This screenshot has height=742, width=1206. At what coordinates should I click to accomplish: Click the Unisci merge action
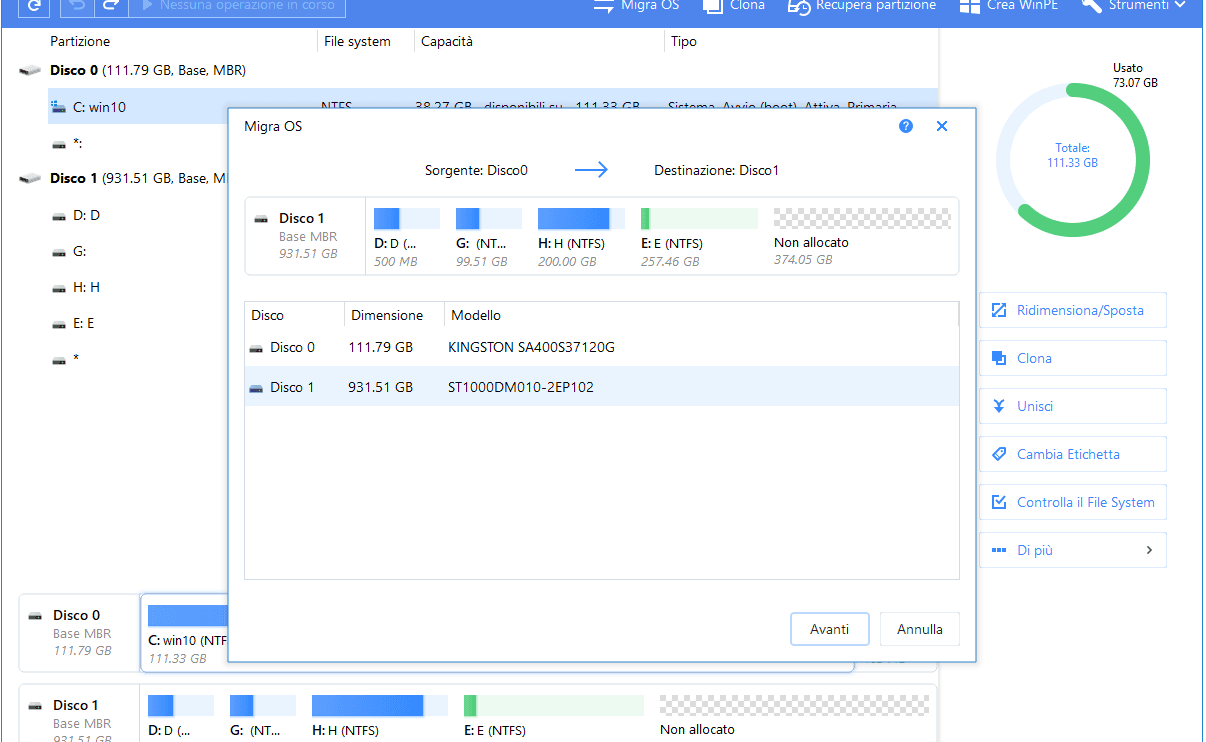click(x=1072, y=406)
